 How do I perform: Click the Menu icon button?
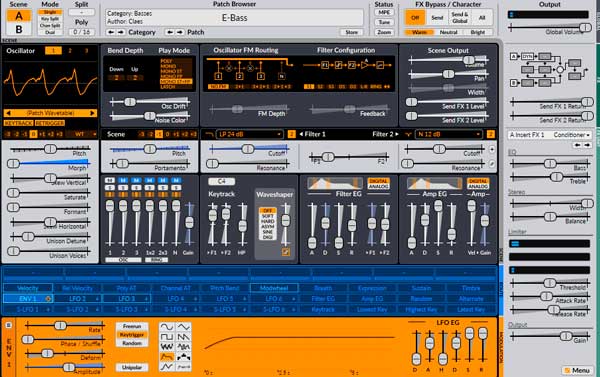576,370
